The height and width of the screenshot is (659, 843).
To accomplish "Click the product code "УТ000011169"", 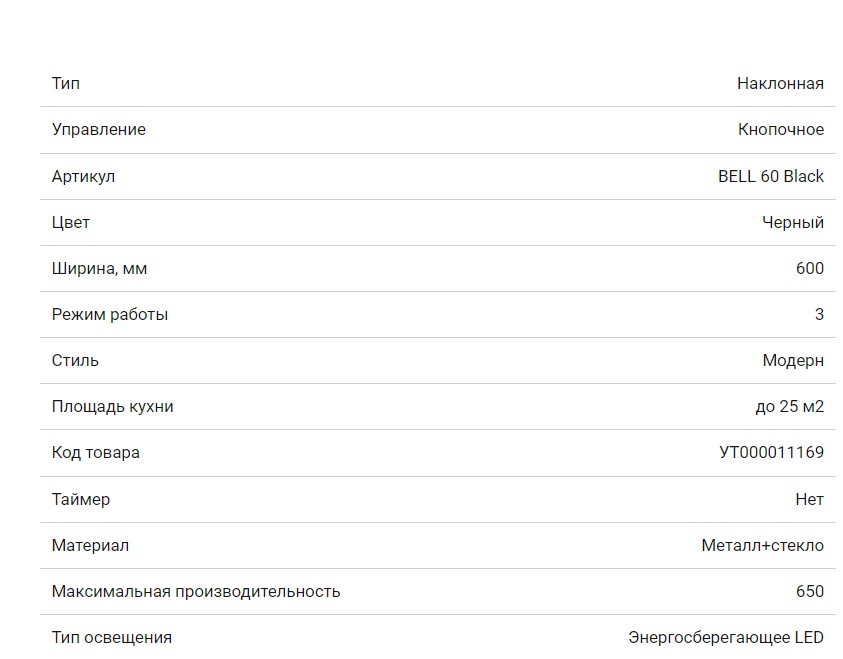I will pyautogui.click(x=771, y=452).
